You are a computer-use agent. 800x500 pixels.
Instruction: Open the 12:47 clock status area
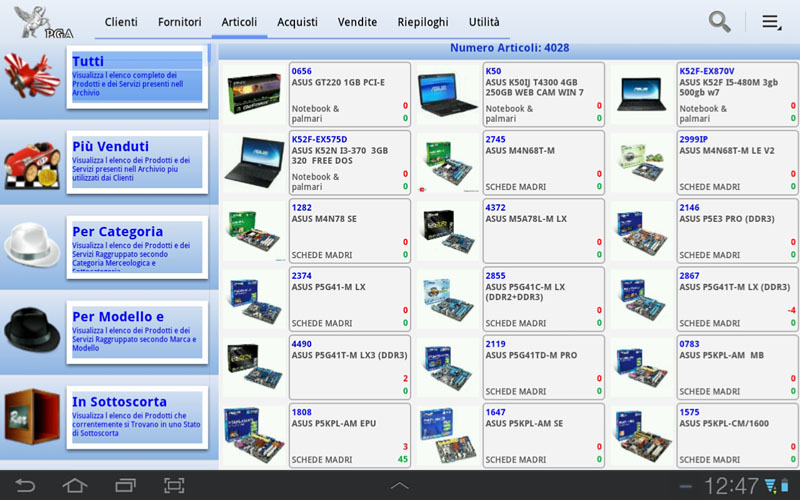[x=731, y=485]
